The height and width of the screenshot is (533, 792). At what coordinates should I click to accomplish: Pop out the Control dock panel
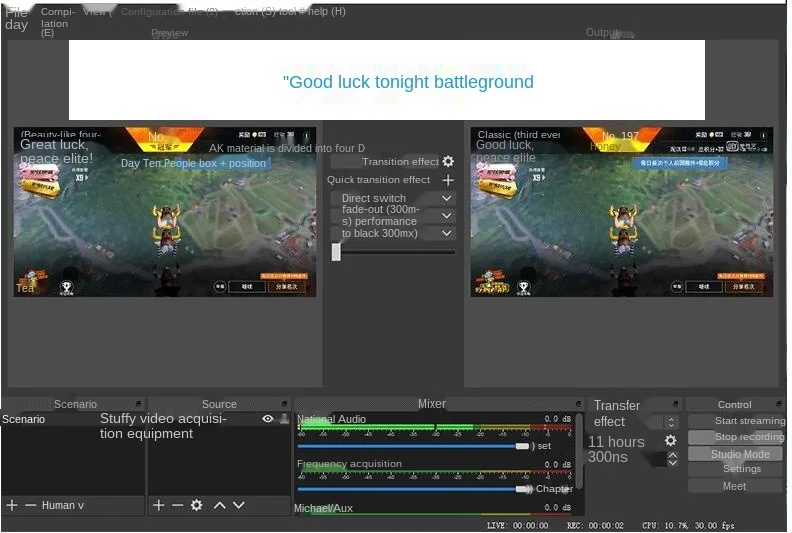point(779,404)
